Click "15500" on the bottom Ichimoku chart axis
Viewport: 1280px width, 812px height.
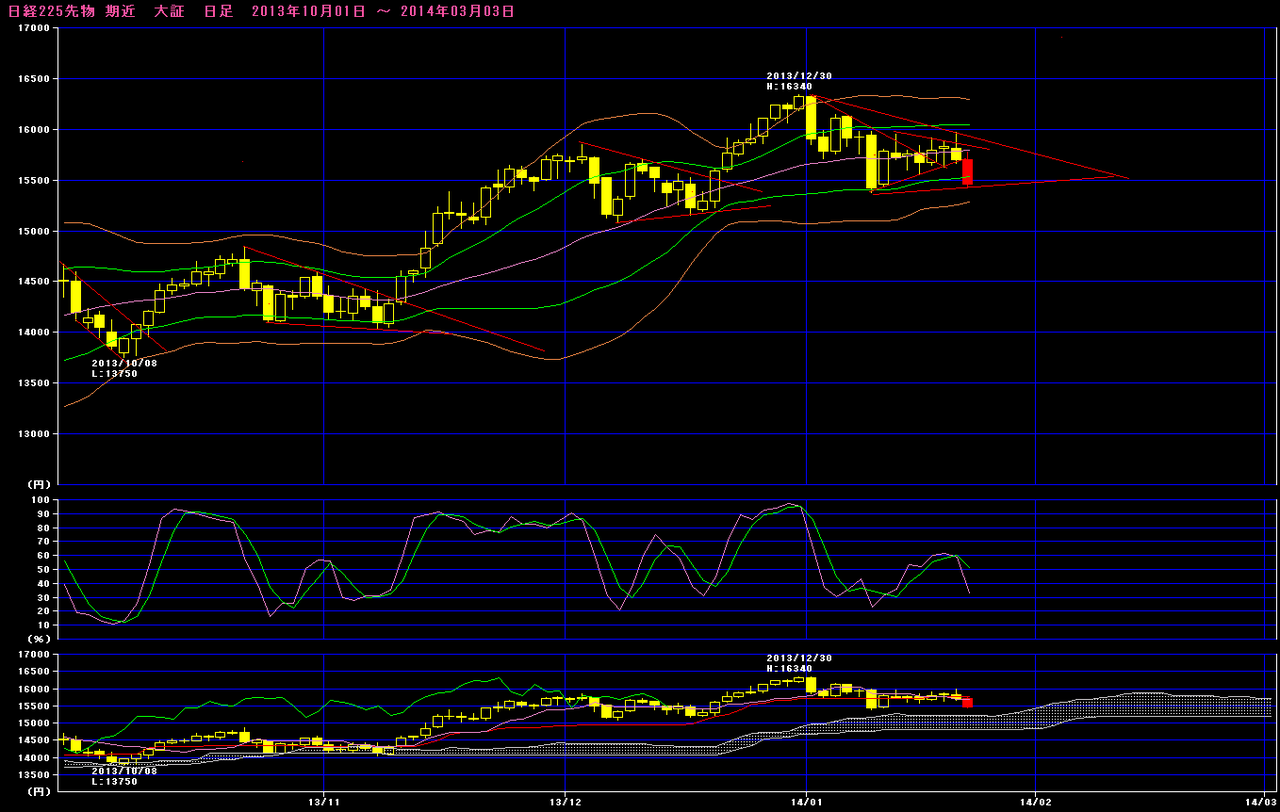(x=34, y=706)
